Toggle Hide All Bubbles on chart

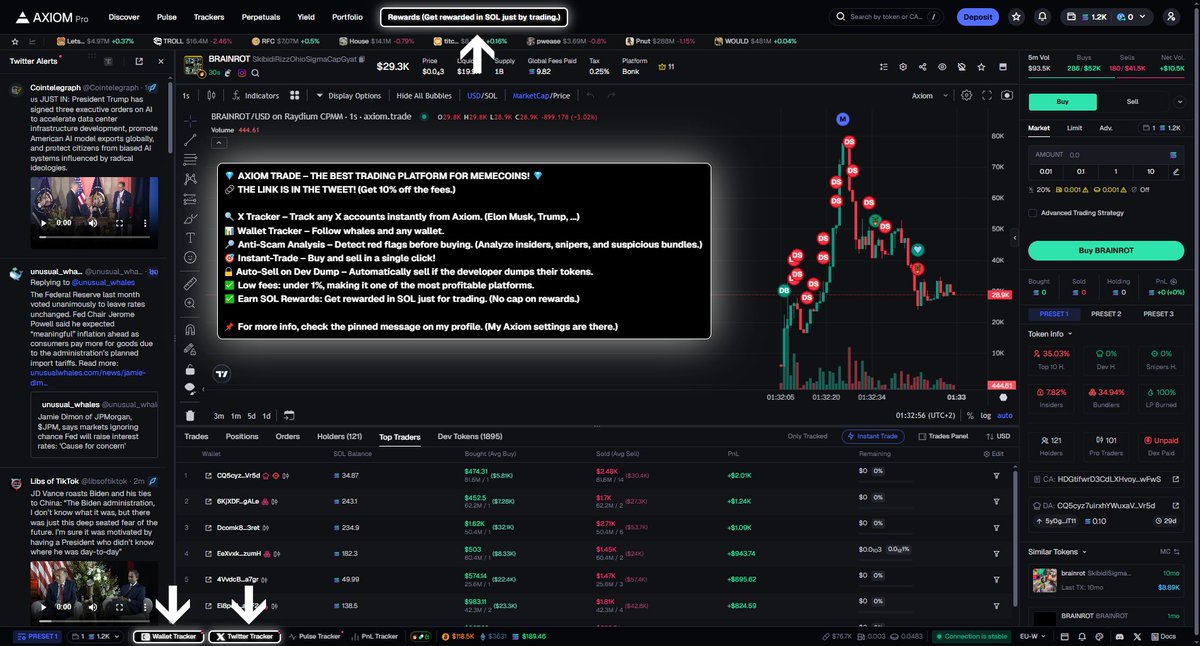coord(425,96)
